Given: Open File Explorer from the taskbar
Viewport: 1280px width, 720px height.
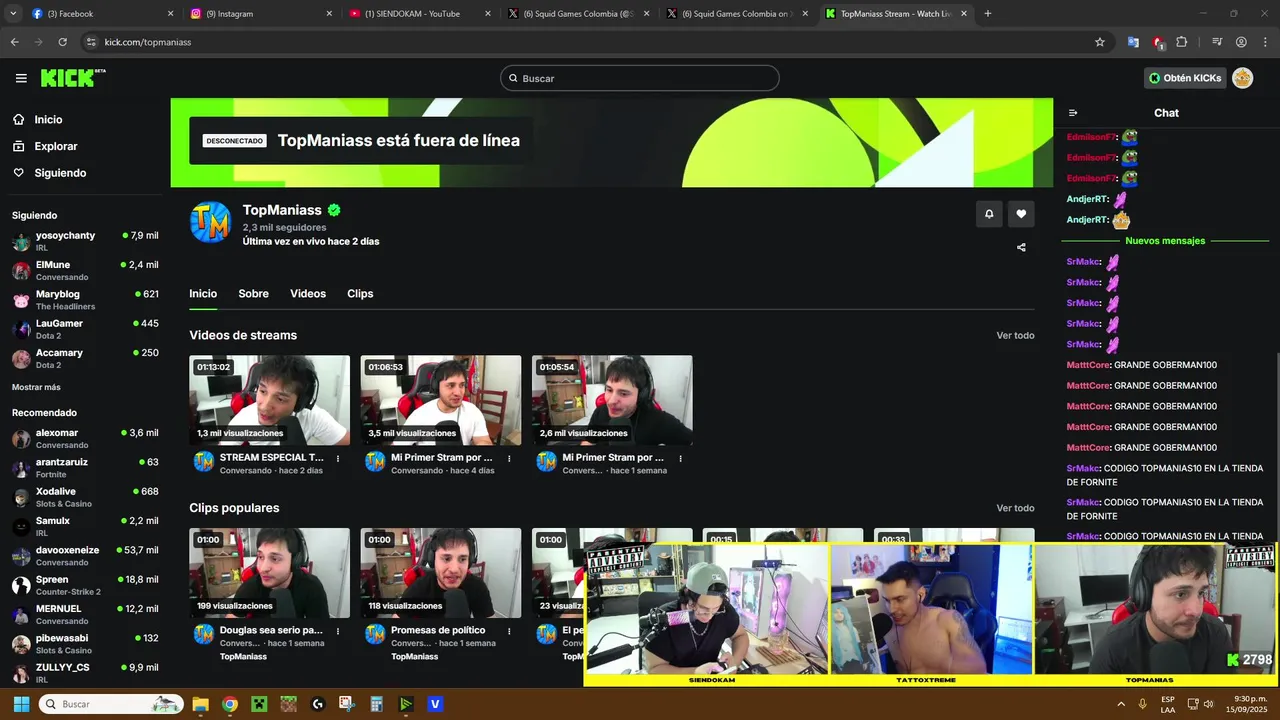Looking at the screenshot, I should tap(200, 704).
